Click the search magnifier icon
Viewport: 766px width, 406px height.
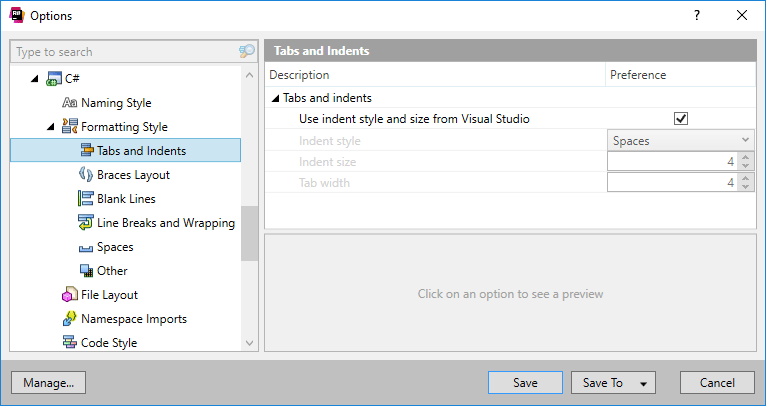click(x=247, y=51)
